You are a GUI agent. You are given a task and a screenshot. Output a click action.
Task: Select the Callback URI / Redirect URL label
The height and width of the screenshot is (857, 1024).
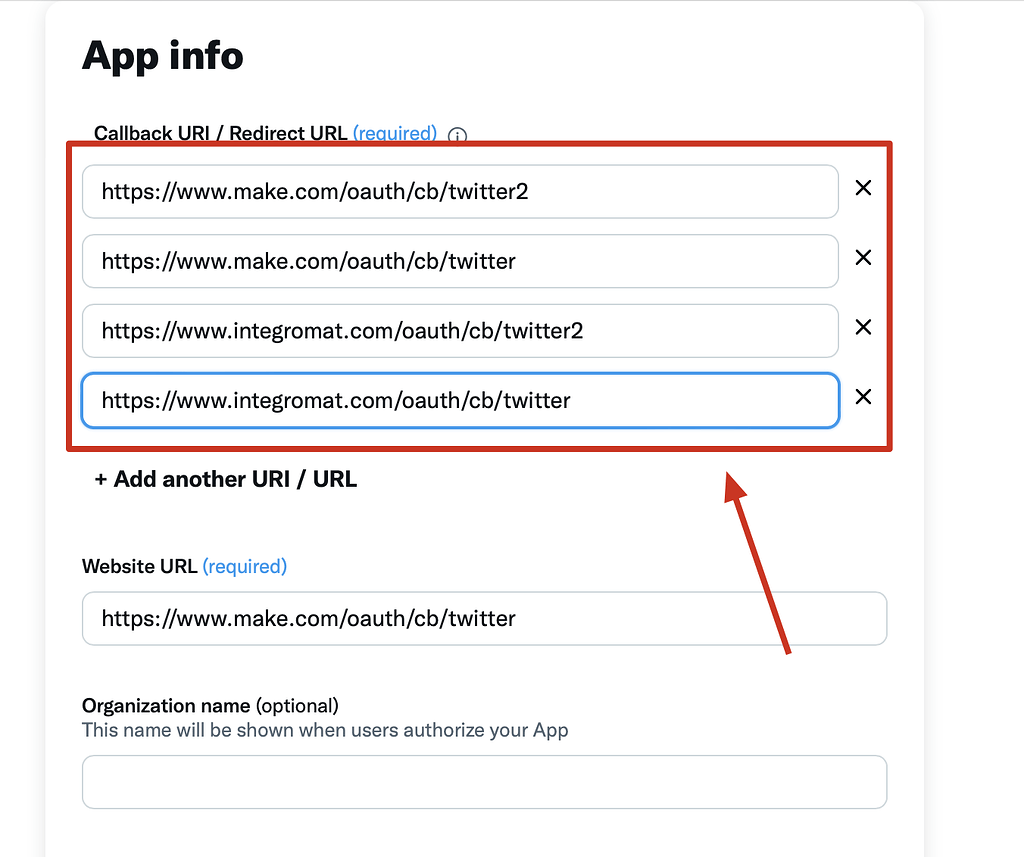tap(220, 133)
